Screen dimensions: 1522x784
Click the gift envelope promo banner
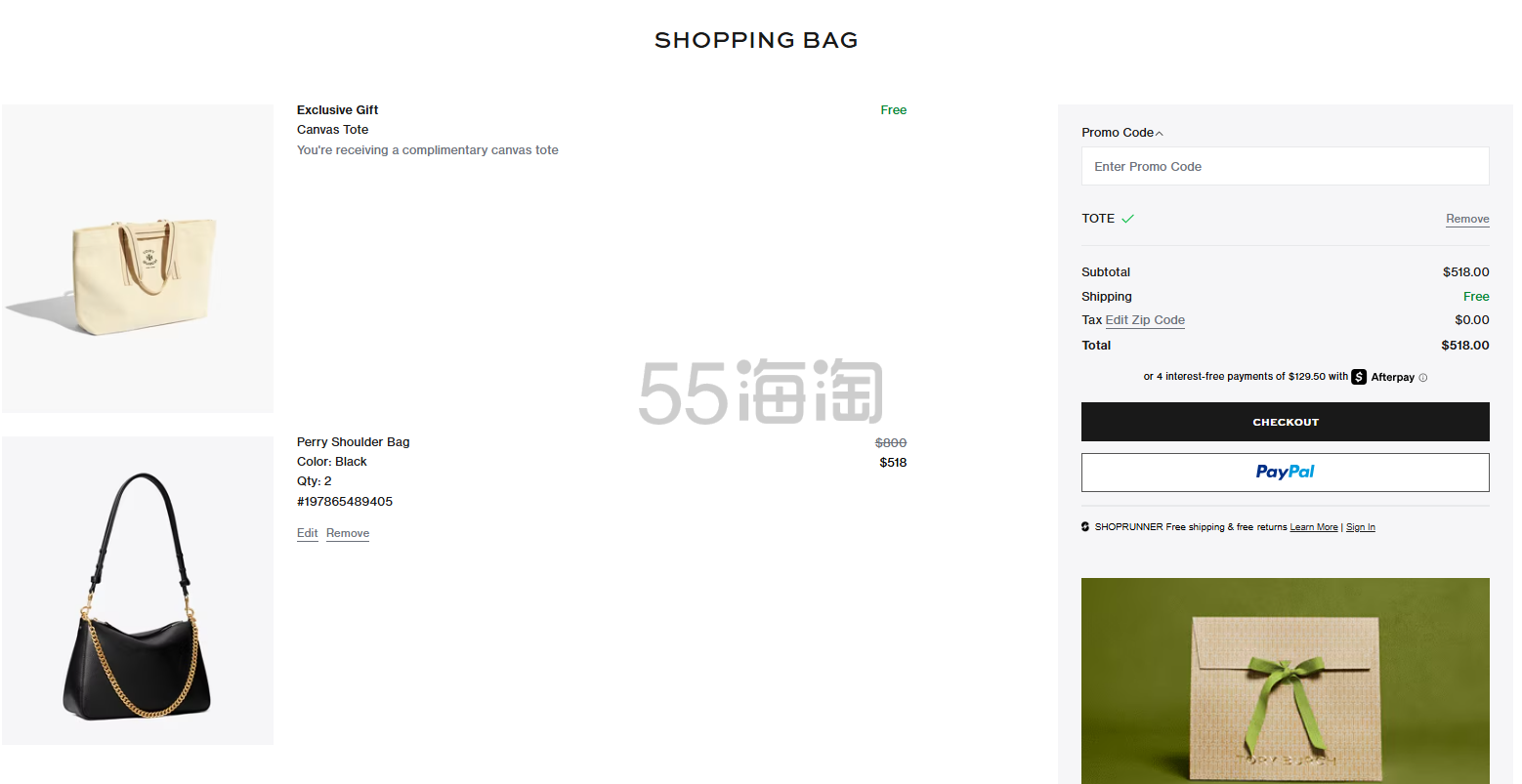(x=1285, y=681)
